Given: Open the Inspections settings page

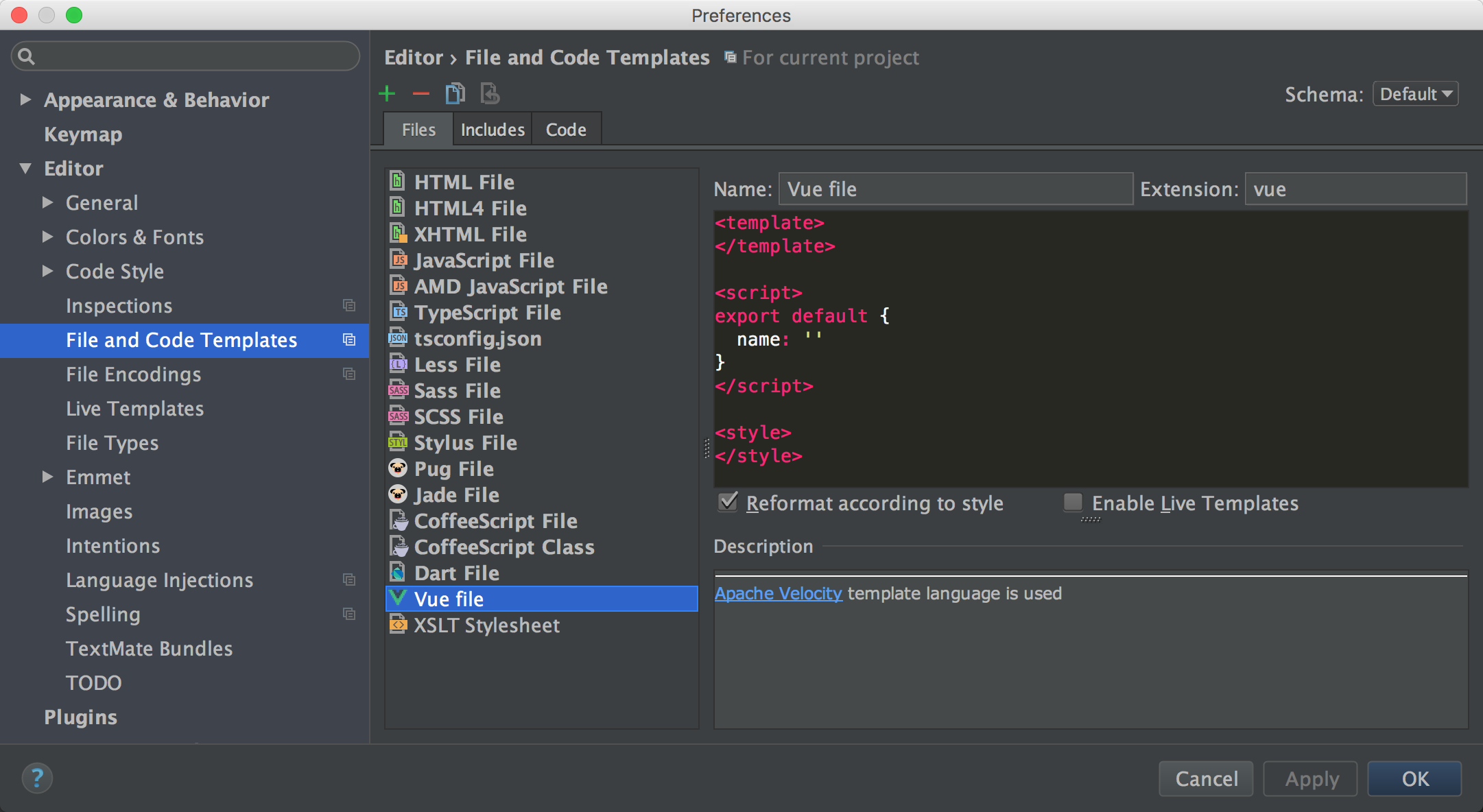Looking at the screenshot, I should coord(119,306).
